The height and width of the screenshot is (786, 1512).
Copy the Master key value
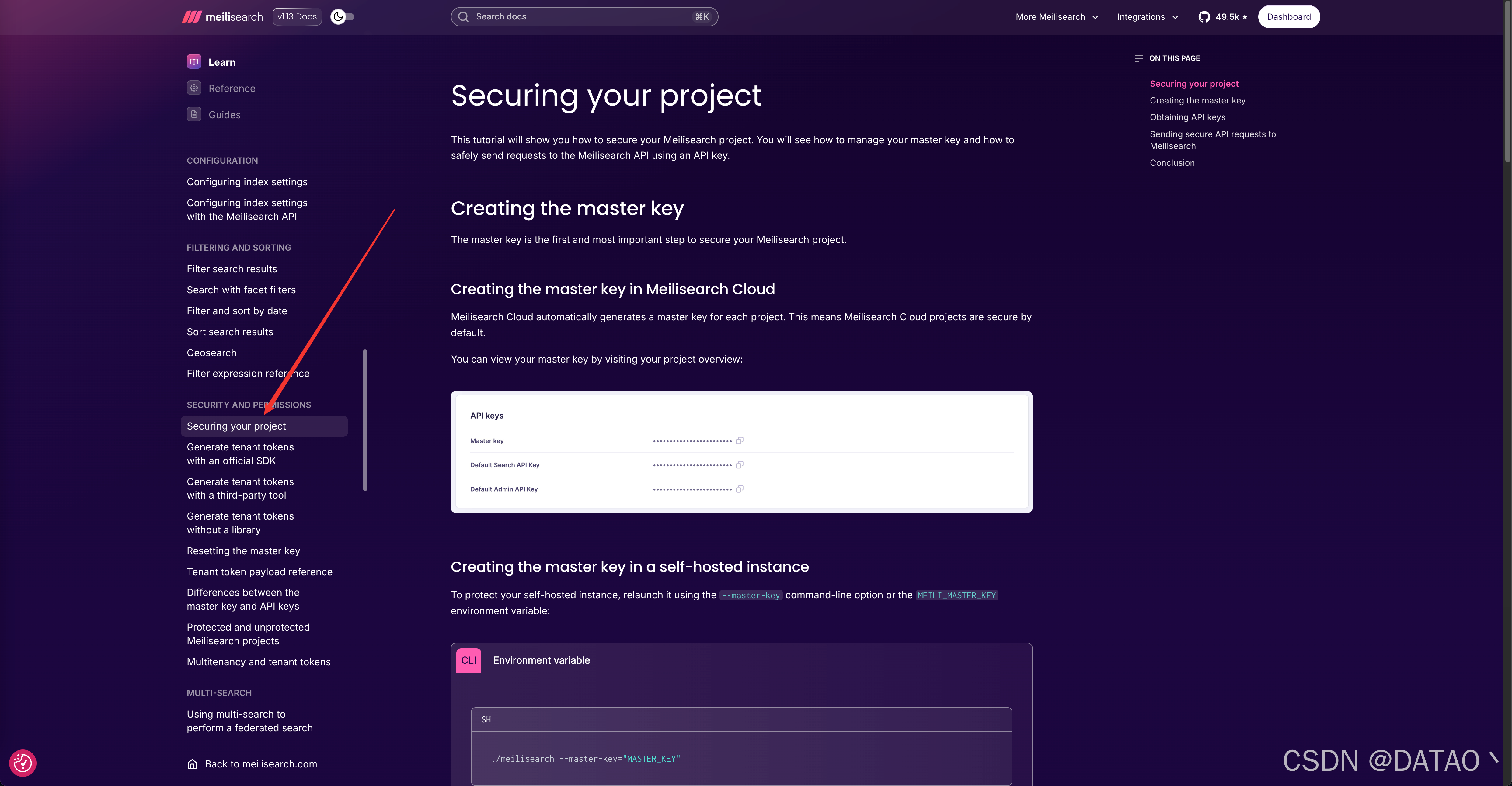[740, 441]
